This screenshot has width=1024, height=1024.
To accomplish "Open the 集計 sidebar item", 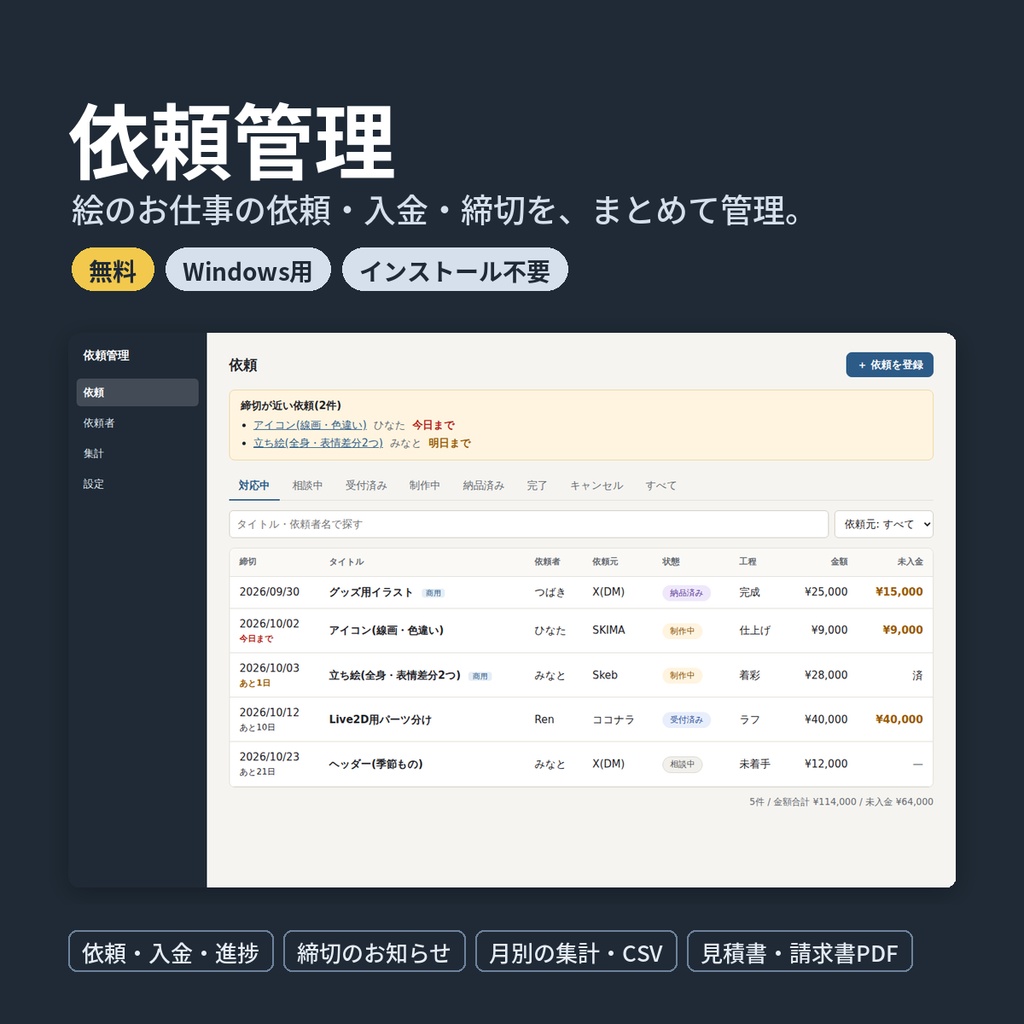I will pyautogui.click(x=137, y=453).
